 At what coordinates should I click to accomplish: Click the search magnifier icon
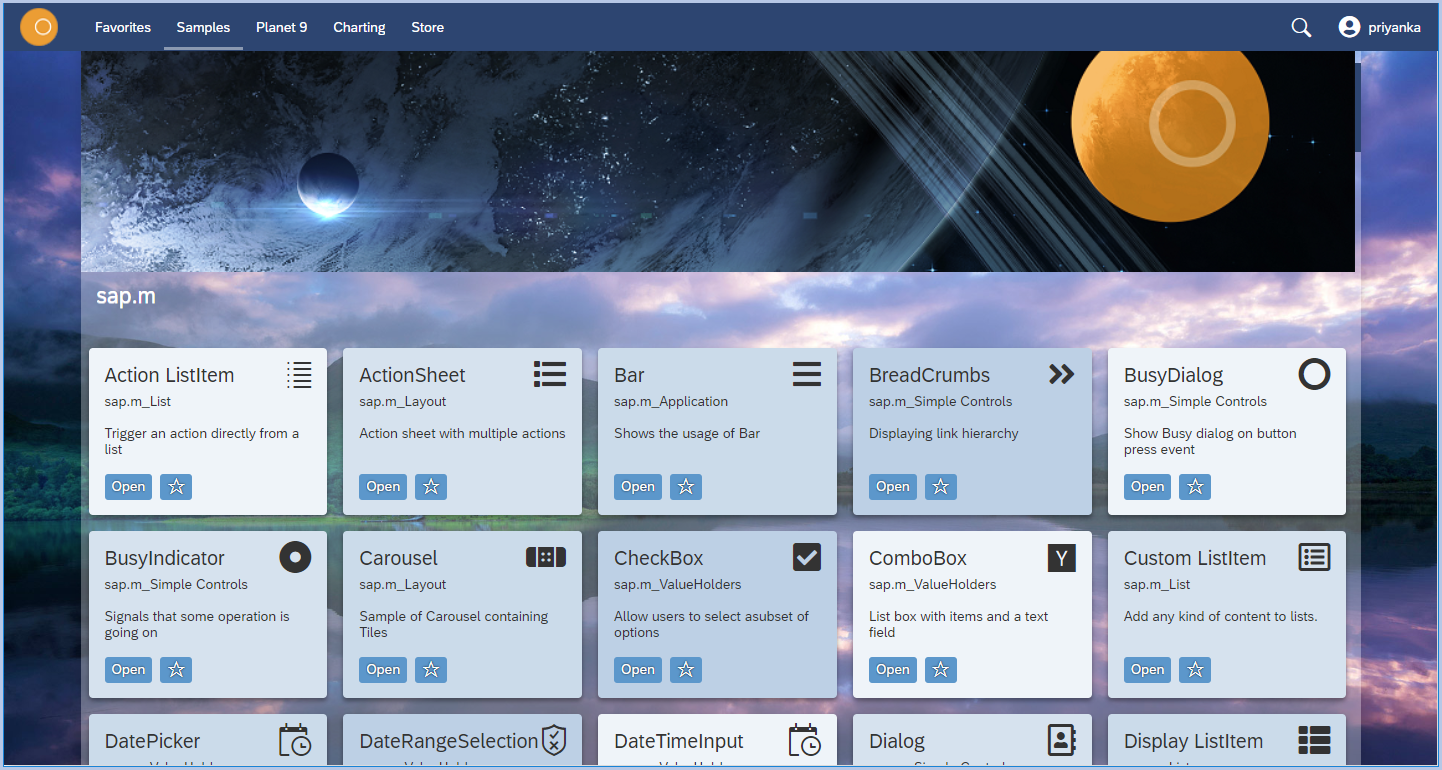(1300, 27)
